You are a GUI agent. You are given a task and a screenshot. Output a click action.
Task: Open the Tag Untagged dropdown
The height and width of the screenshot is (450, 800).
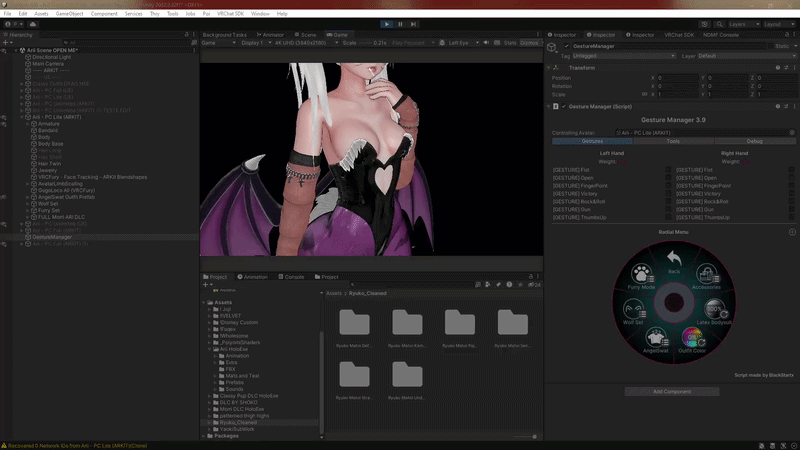click(624, 56)
